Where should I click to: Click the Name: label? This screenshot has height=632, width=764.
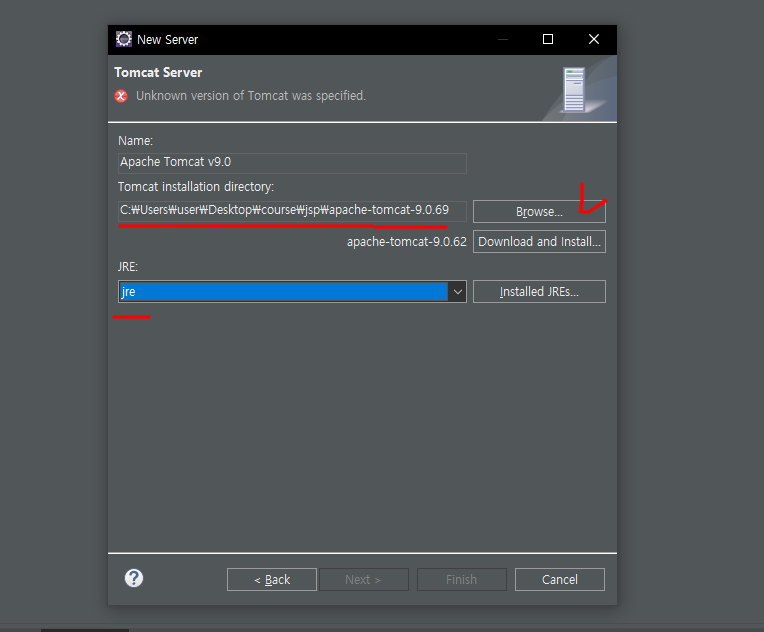pos(135,140)
